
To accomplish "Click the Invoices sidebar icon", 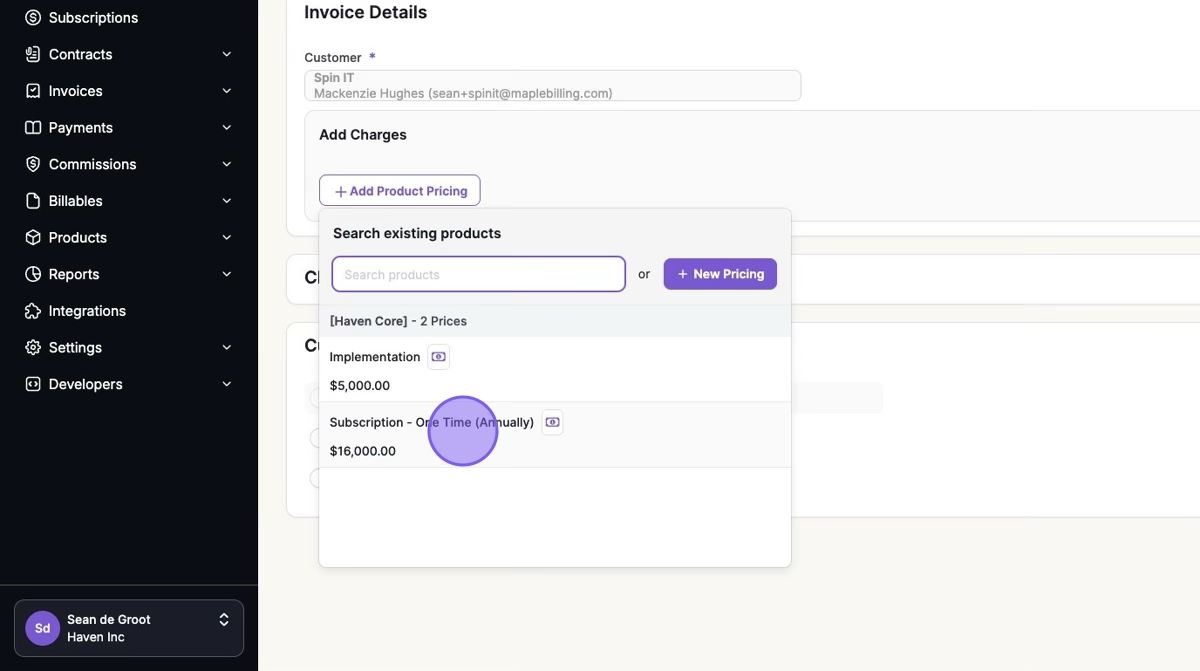I will tap(33, 91).
